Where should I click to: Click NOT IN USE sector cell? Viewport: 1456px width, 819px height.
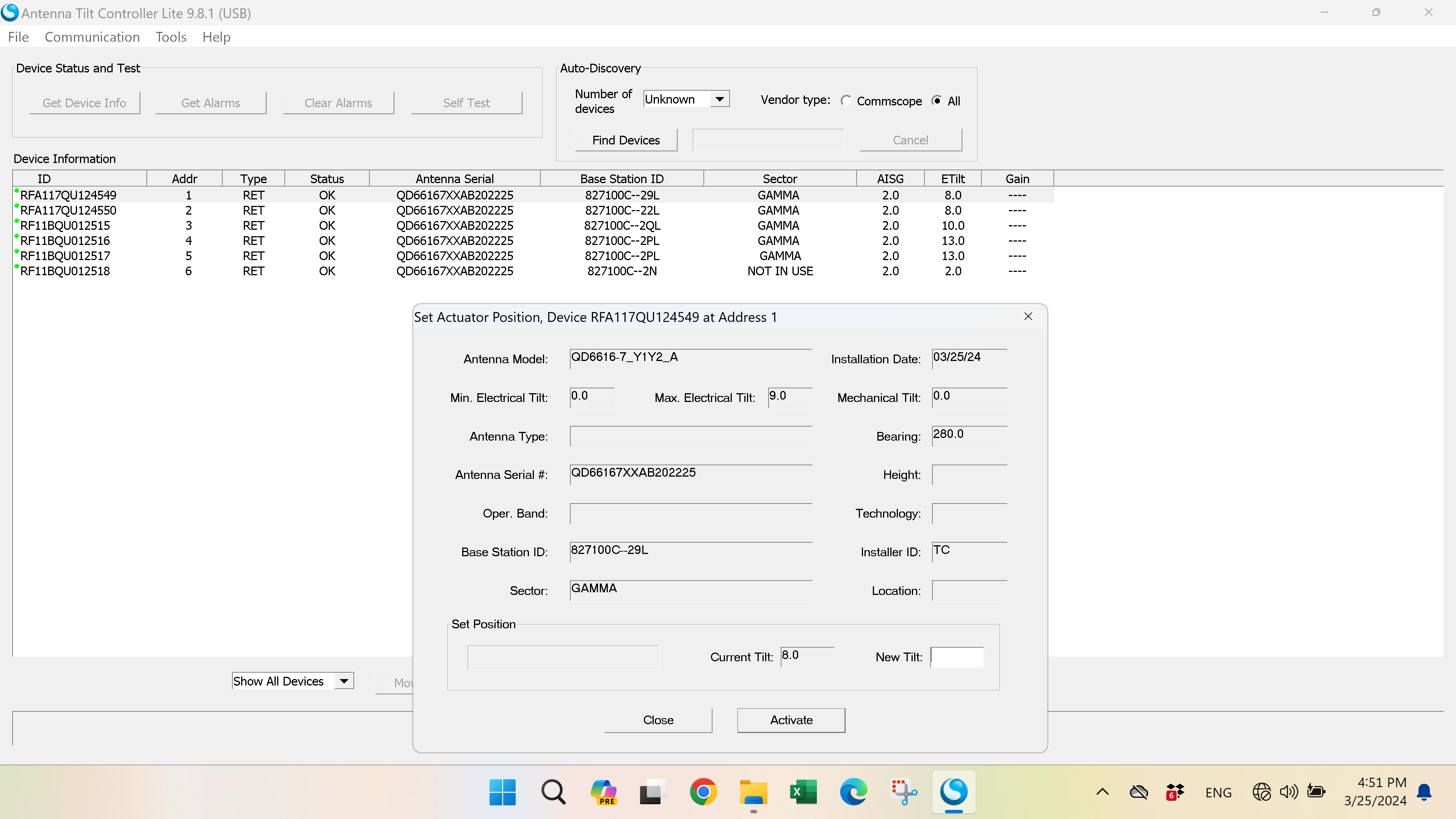pyautogui.click(x=780, y=271)
